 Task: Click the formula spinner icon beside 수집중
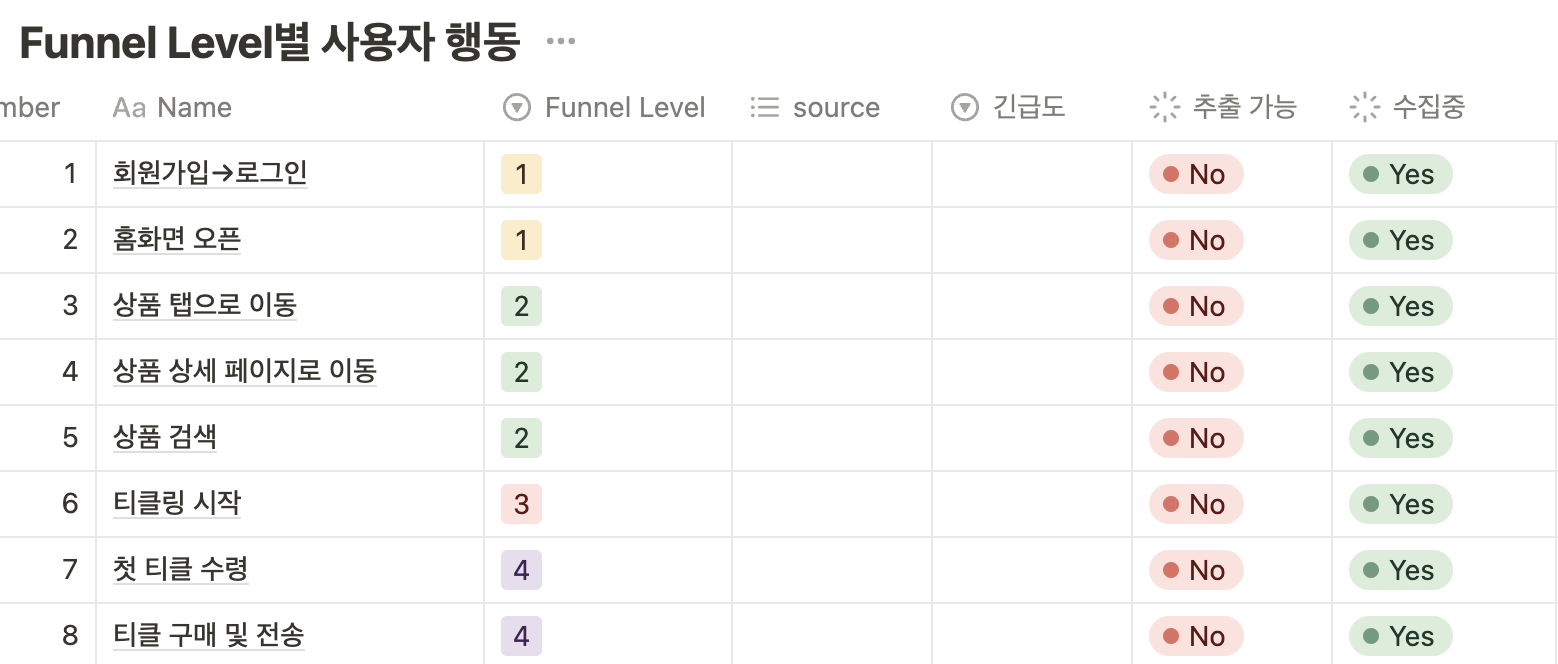[1364, 108]
